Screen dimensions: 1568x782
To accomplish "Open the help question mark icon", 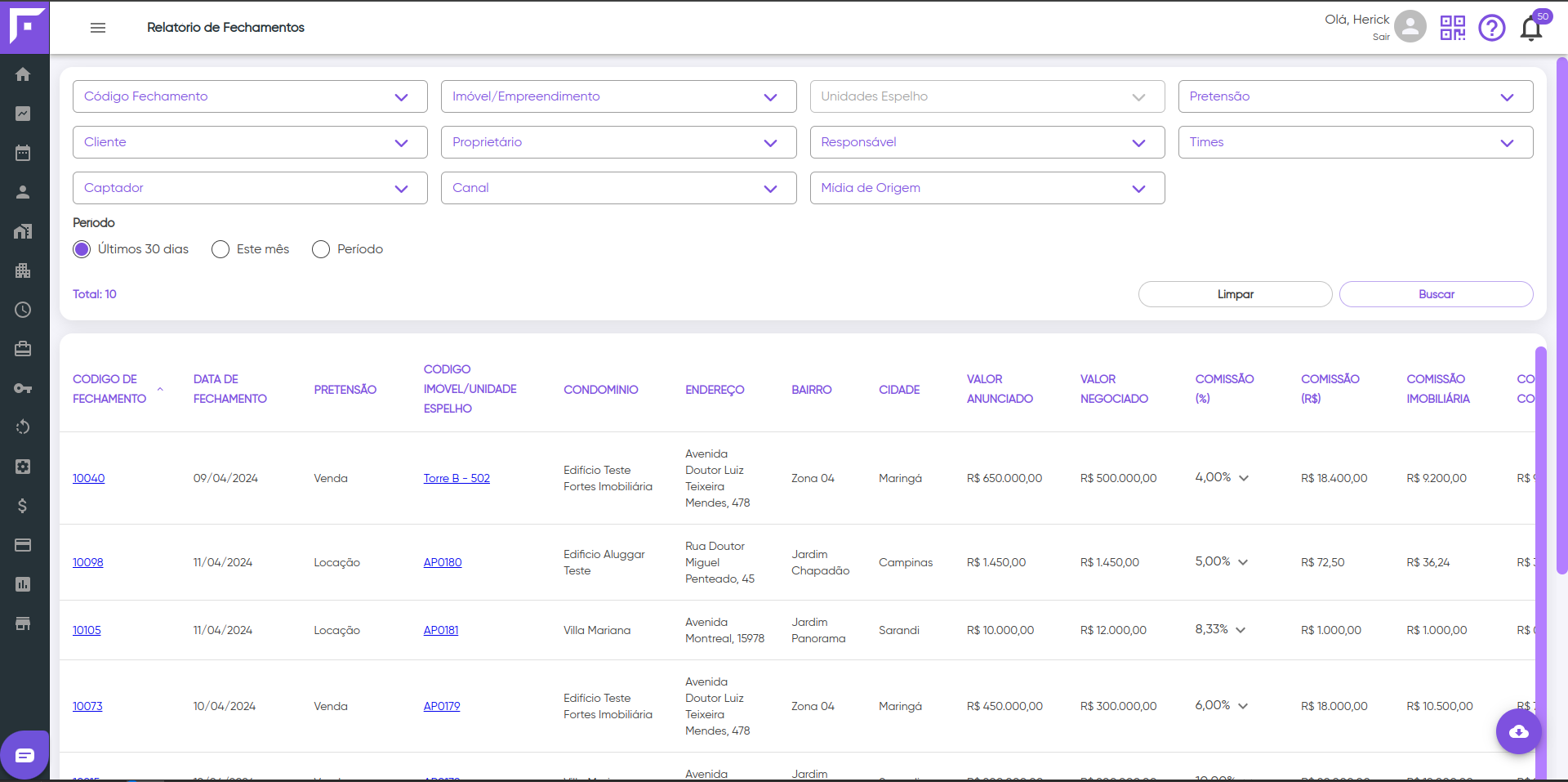I will point(1491,28).
